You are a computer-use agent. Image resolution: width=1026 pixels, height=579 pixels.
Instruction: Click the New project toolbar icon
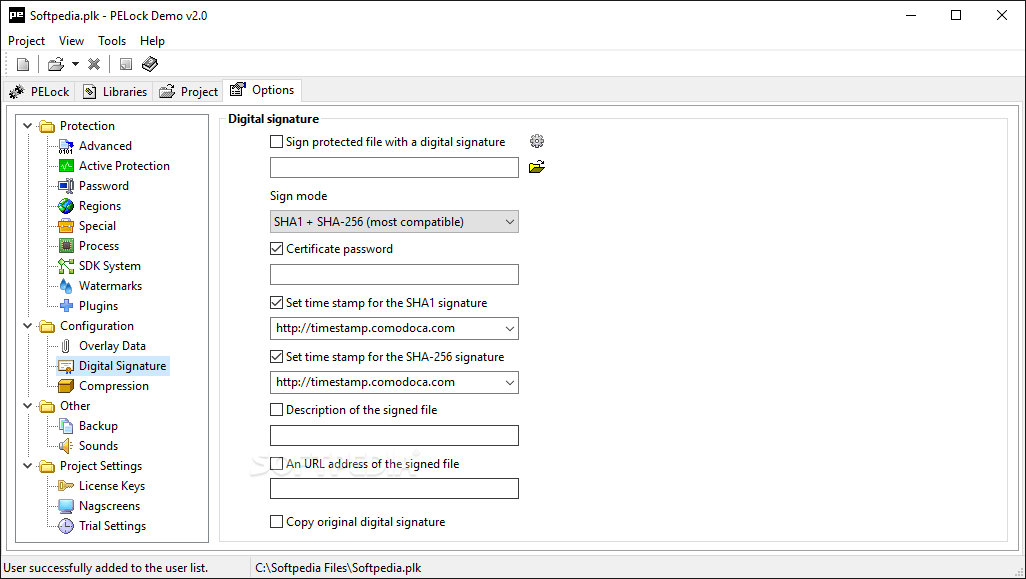point(23,64)
